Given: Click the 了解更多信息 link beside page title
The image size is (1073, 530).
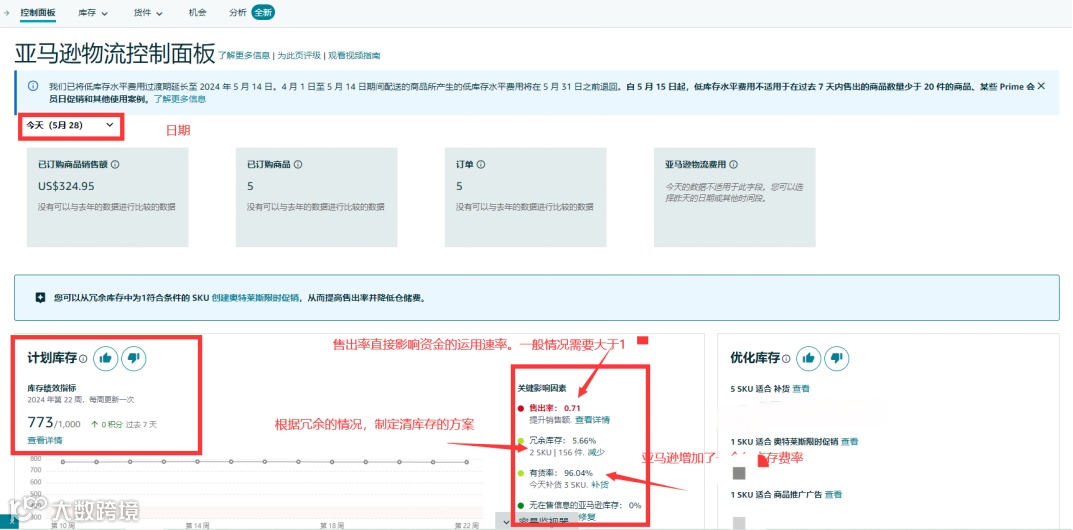Looking at the screenshot, I should pos(244,55).
